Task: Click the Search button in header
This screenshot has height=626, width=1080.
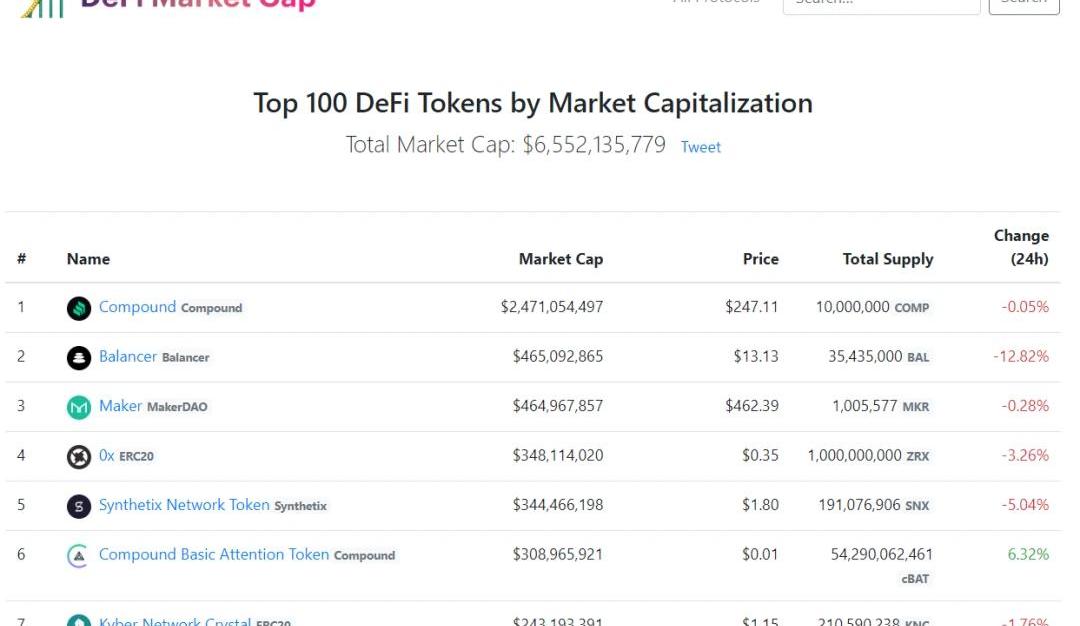Action: (1023, 3)
